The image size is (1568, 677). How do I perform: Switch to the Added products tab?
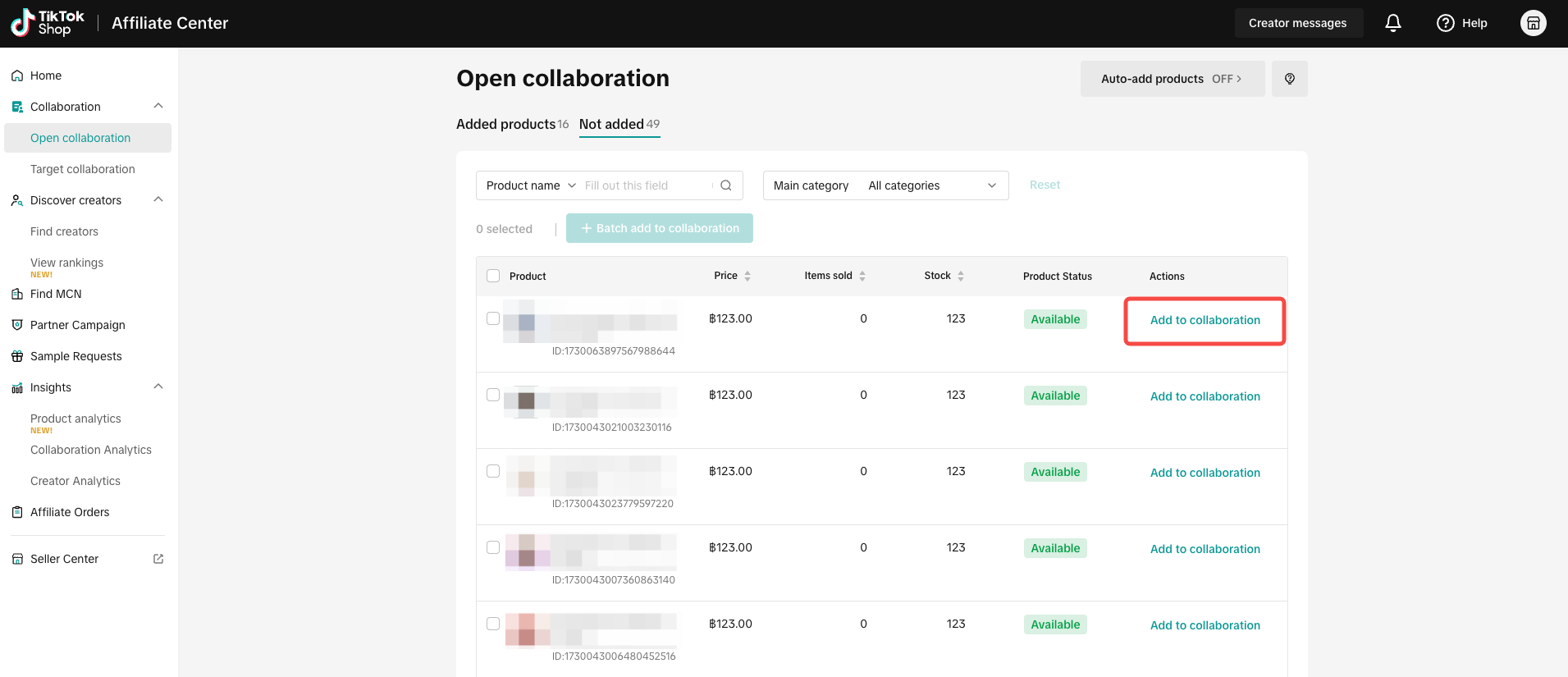[512, 124]
